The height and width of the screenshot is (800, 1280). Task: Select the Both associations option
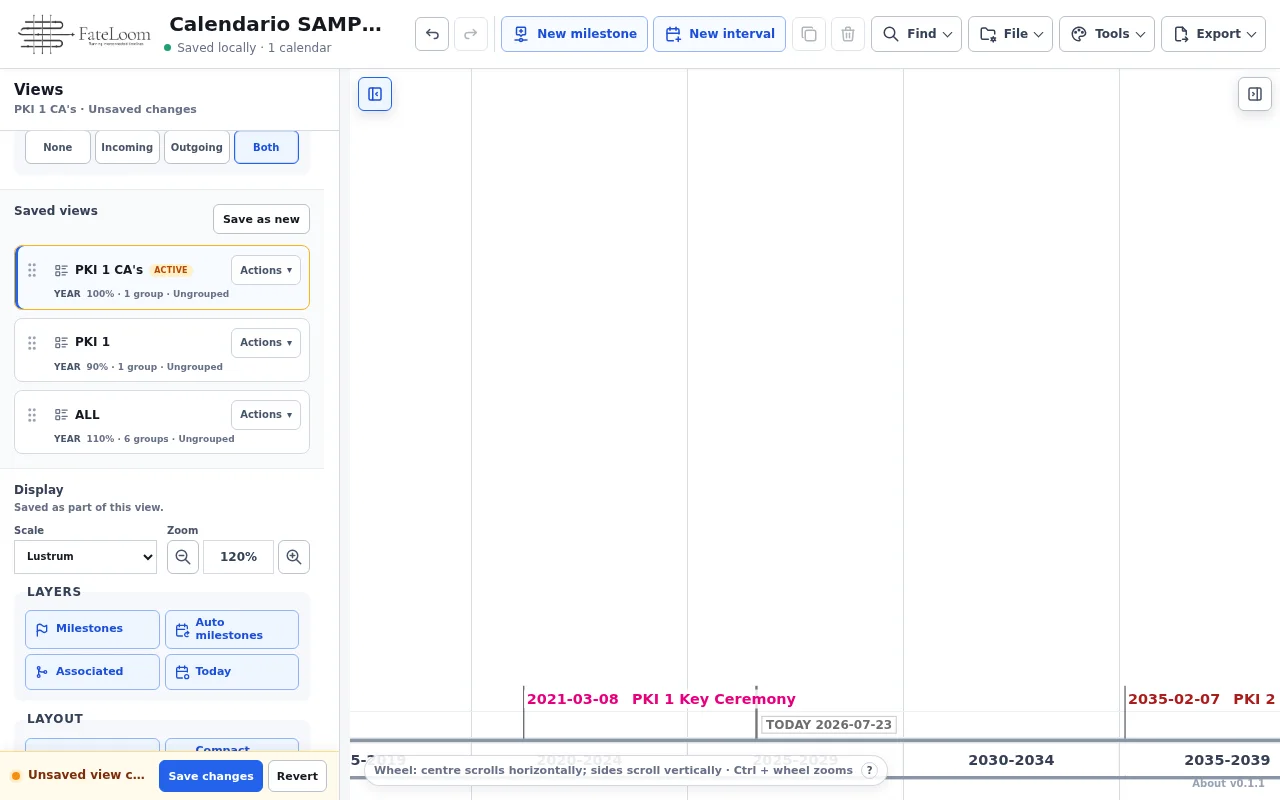(266, 147)
